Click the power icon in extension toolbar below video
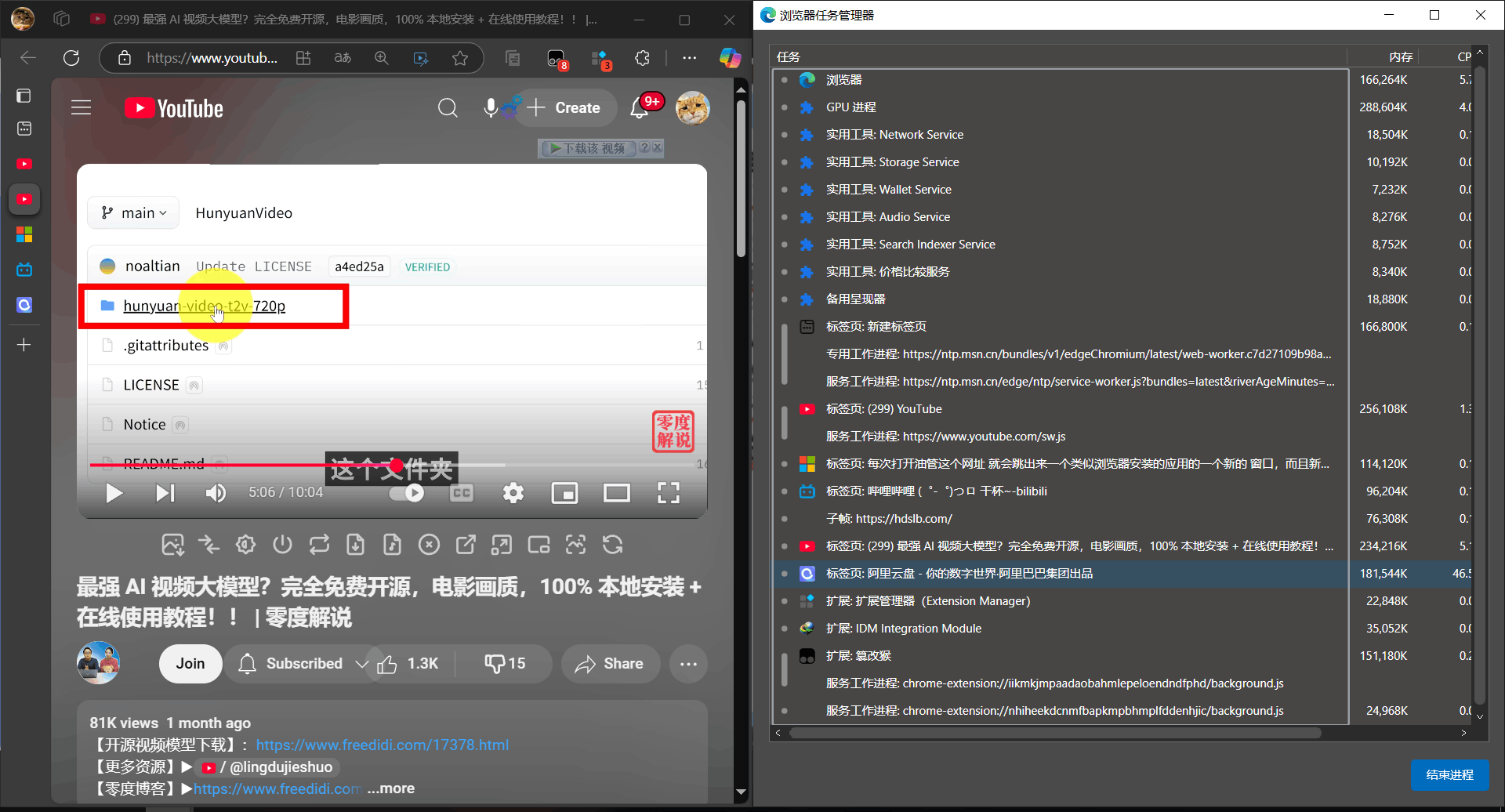This screenshot has height=812, width=1505. [x=282, y=545]
